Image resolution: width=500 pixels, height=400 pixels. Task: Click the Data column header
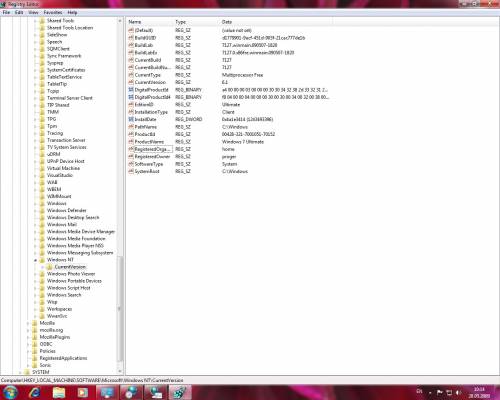(x=277, y=22)
